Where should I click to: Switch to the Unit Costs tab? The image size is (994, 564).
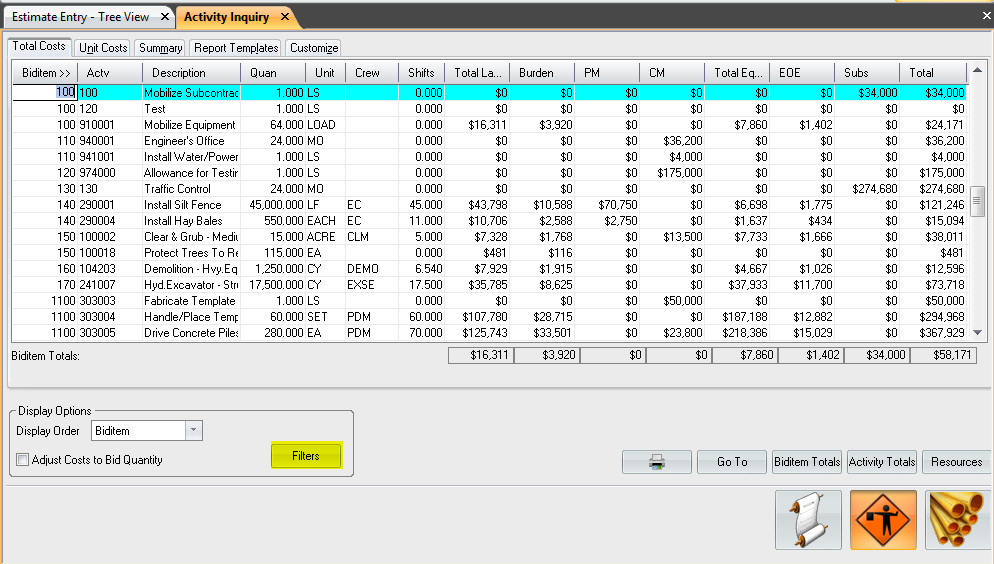(x=103, y=47)
